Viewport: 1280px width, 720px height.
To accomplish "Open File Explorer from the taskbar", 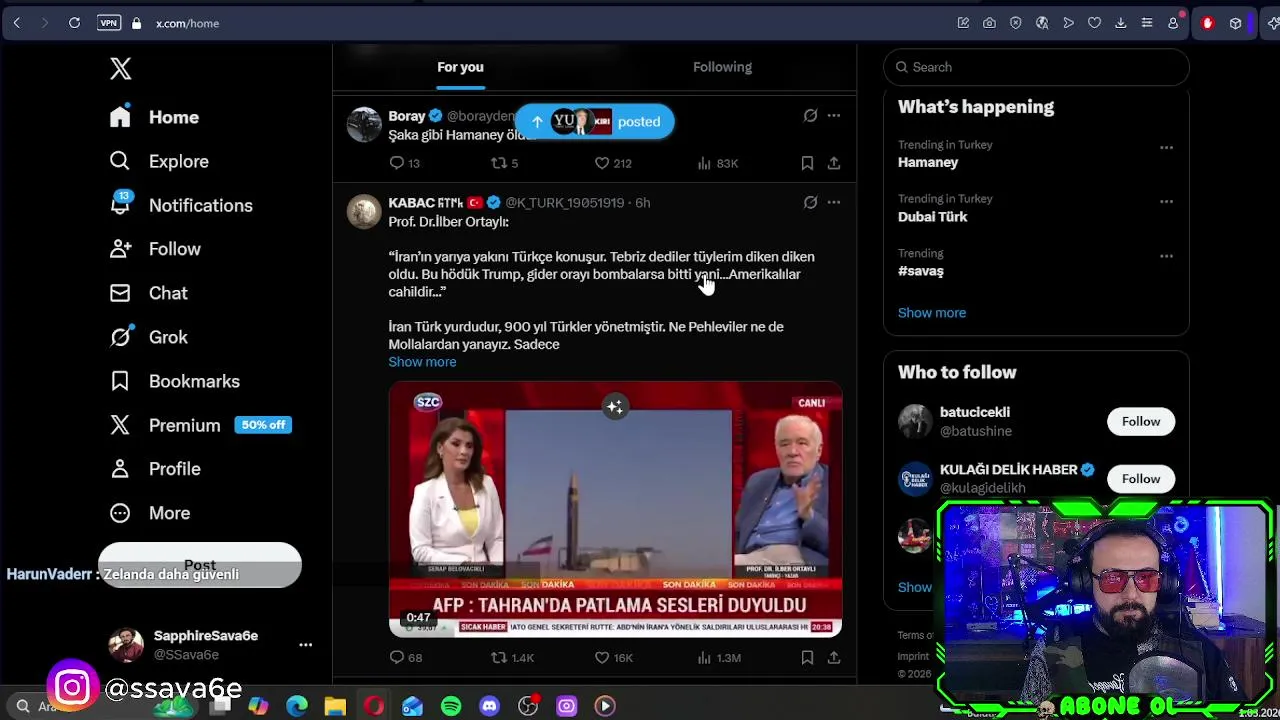I will click(x=335, y=707).
